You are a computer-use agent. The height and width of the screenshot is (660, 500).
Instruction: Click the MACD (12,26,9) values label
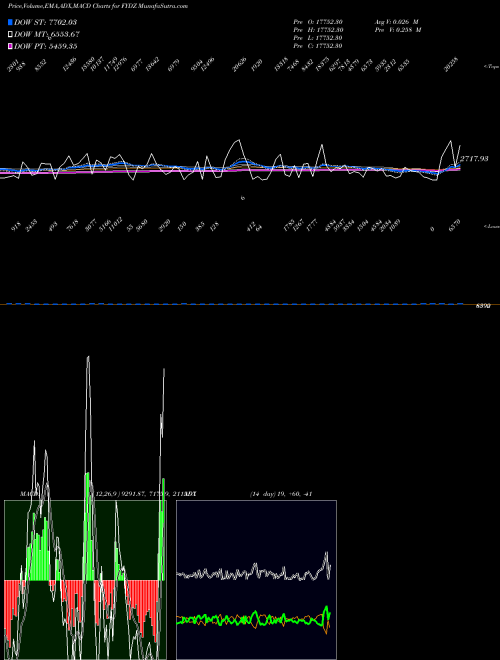[140, 494]
